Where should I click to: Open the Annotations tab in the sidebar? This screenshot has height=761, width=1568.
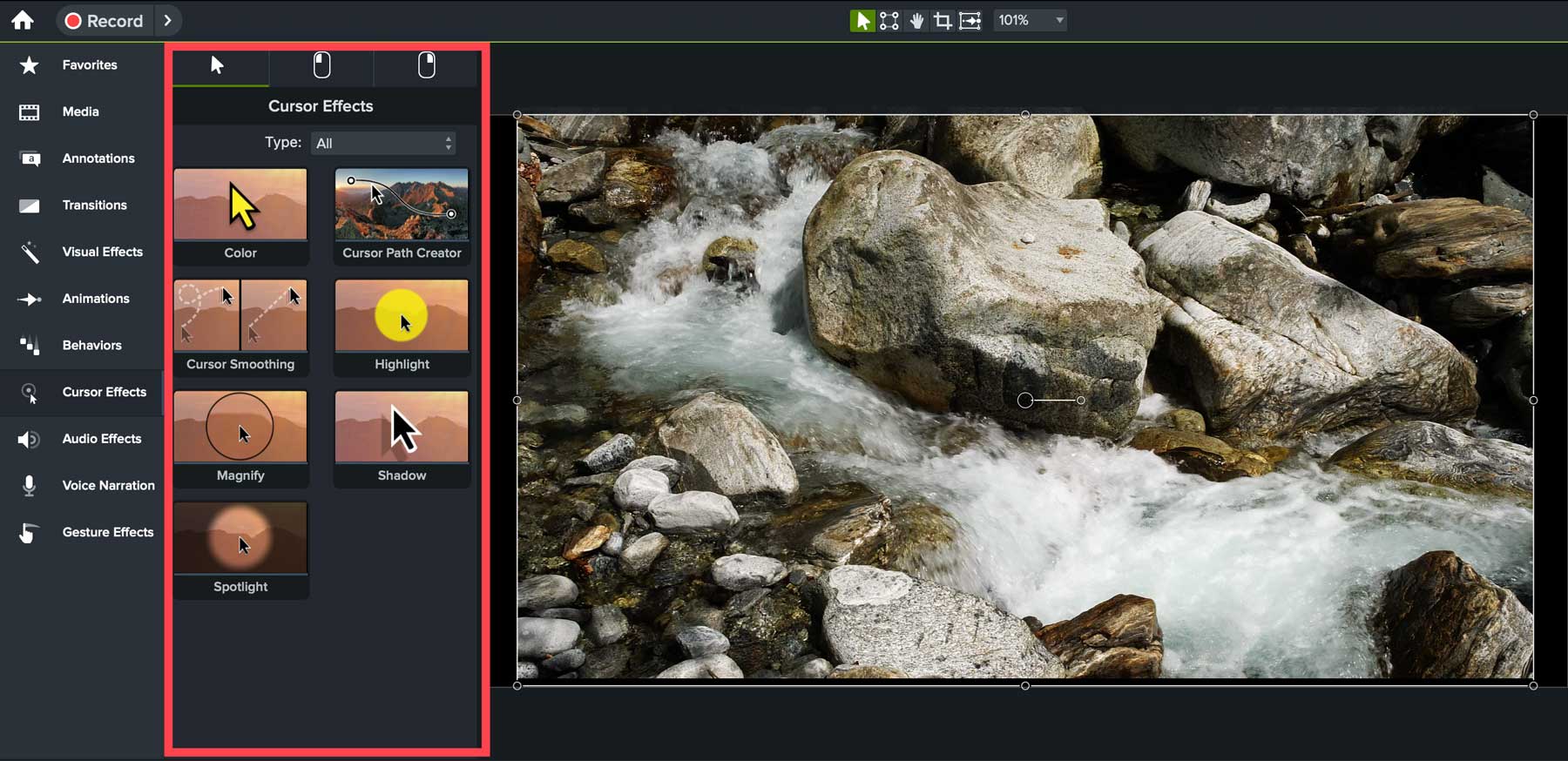point(82,158)
